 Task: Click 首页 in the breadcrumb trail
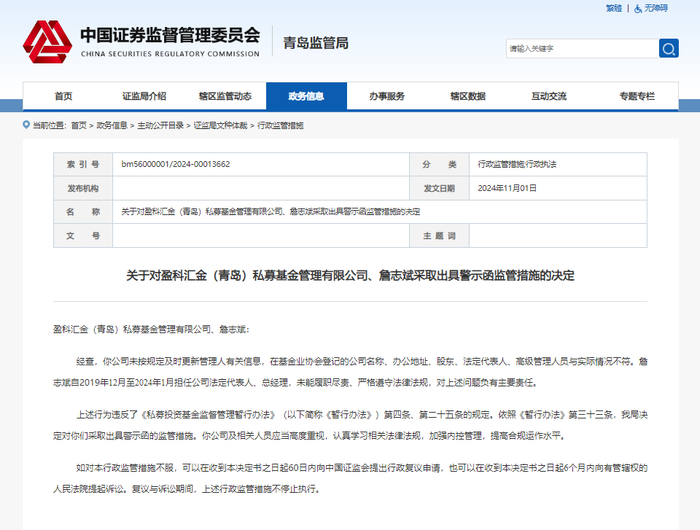coord(79,126)
